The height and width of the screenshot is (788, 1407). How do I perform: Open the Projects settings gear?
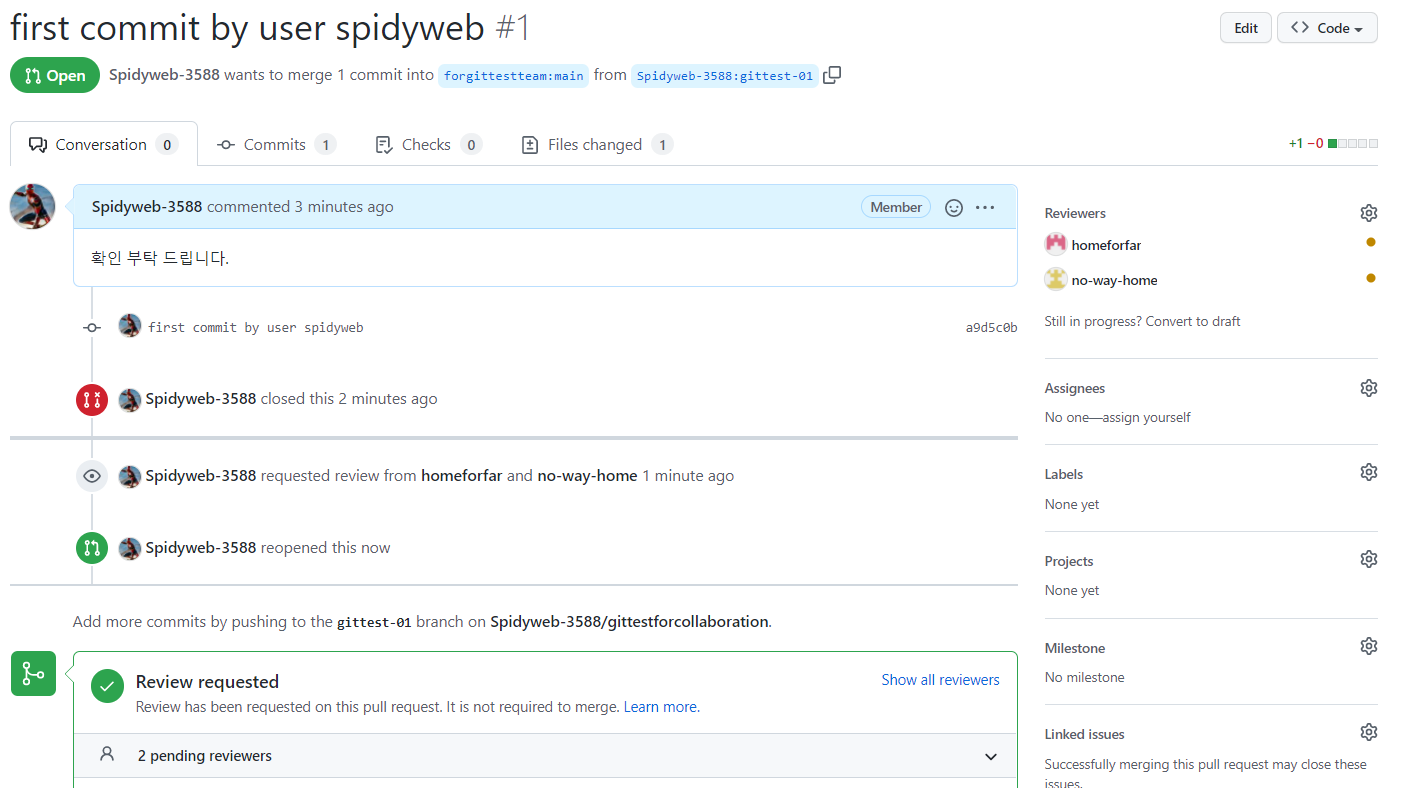point(1369,559)
